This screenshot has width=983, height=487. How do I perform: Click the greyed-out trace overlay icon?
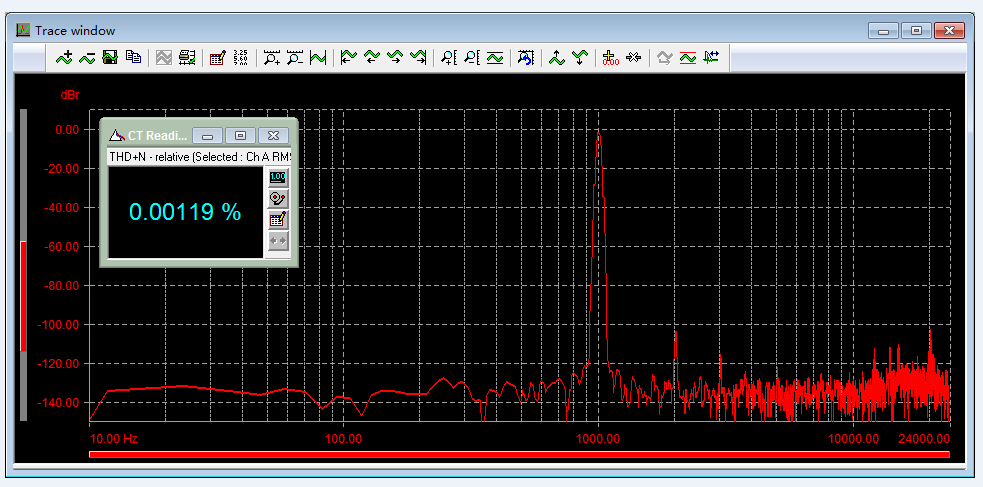tap(164, 58)
